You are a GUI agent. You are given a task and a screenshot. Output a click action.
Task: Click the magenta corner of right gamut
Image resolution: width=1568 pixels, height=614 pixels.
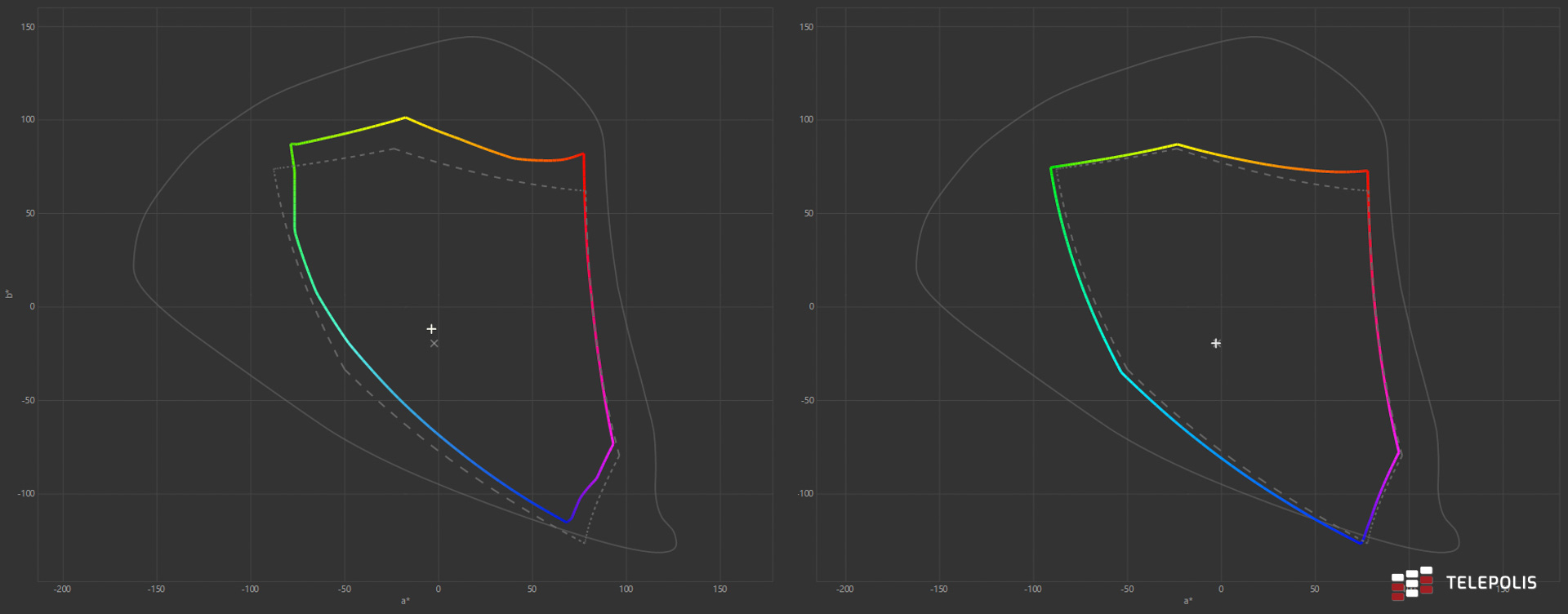[1401, 452]
